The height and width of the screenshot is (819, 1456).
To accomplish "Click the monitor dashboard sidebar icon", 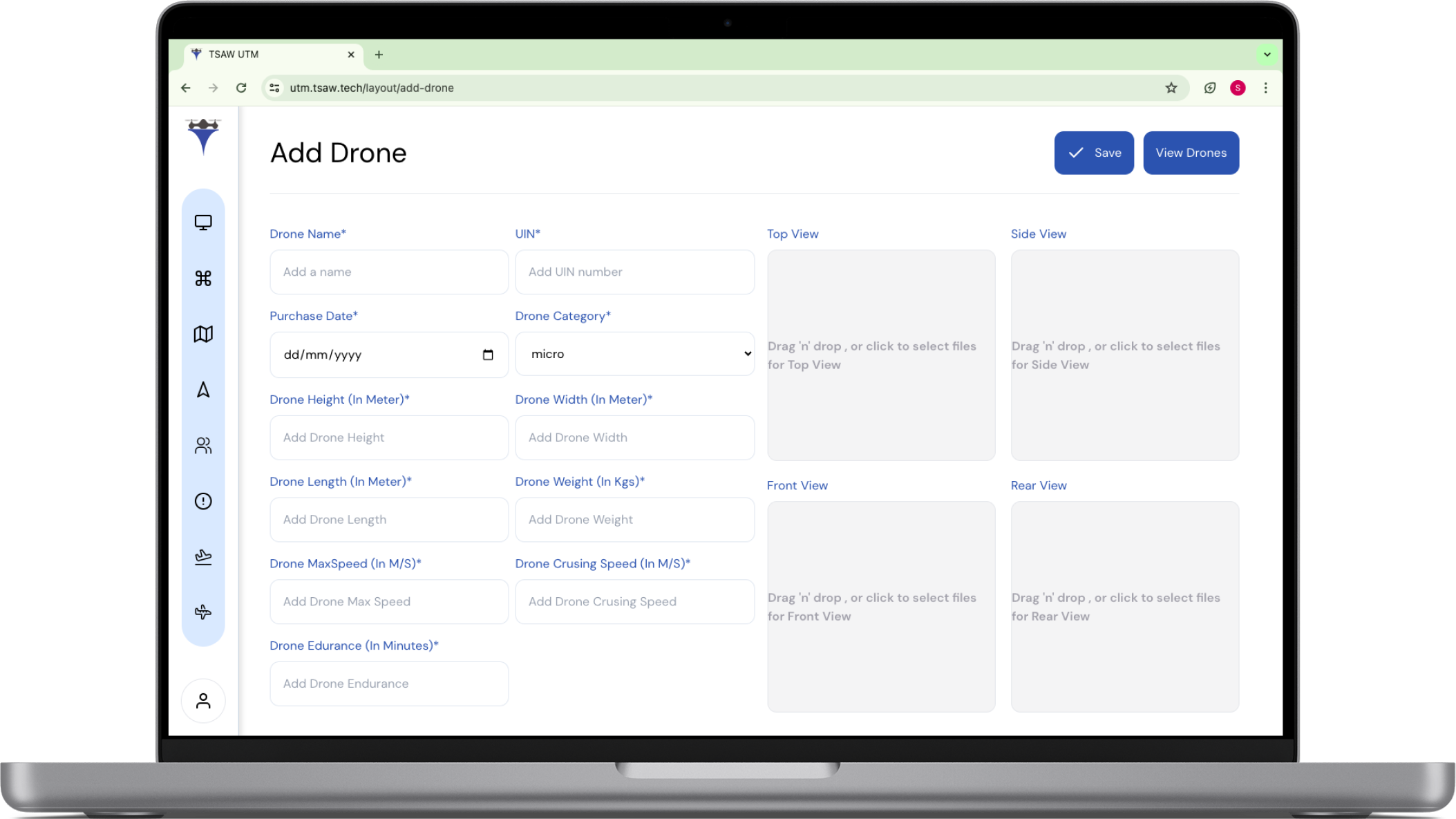I will coord(203,223).
